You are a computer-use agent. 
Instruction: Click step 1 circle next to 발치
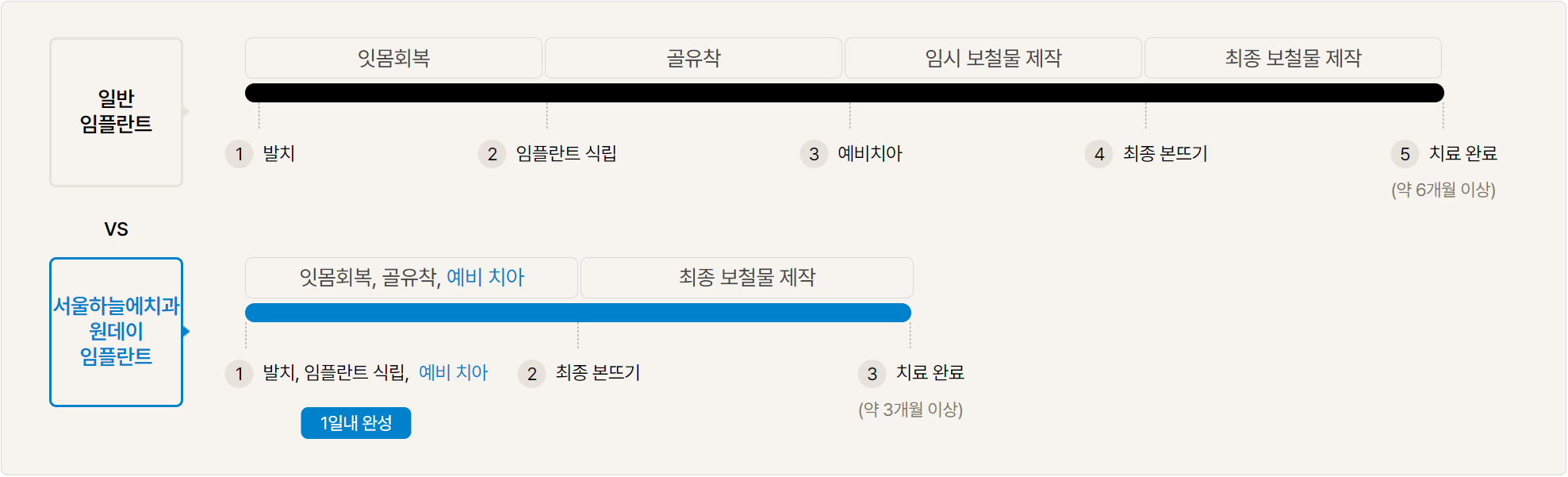(239, 154)
